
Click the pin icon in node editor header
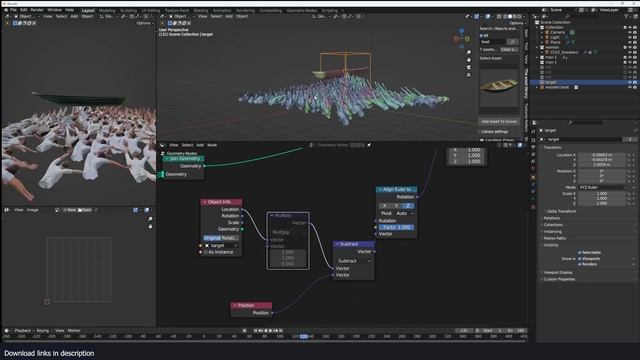click(x=369, y=145)
